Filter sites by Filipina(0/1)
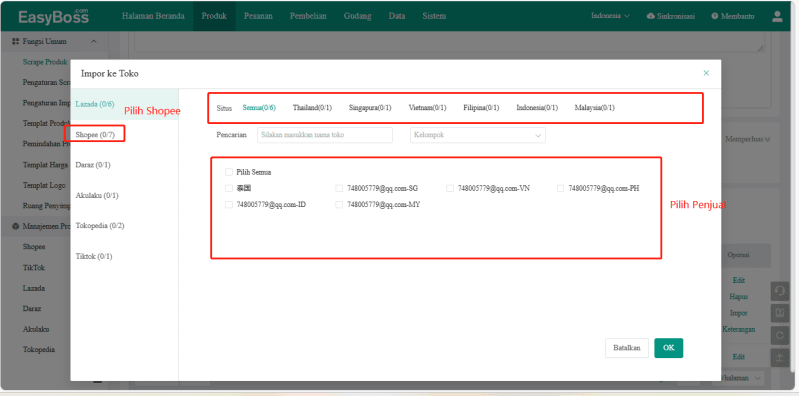Viewport: 799px width, 397px height. point(481,108)
